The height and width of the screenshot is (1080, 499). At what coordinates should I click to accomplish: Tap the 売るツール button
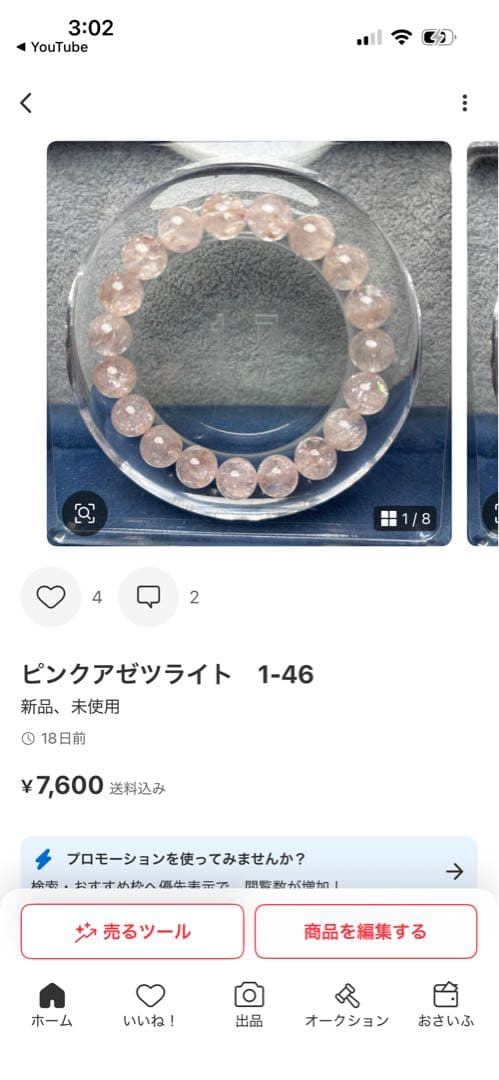pos(132,932)
